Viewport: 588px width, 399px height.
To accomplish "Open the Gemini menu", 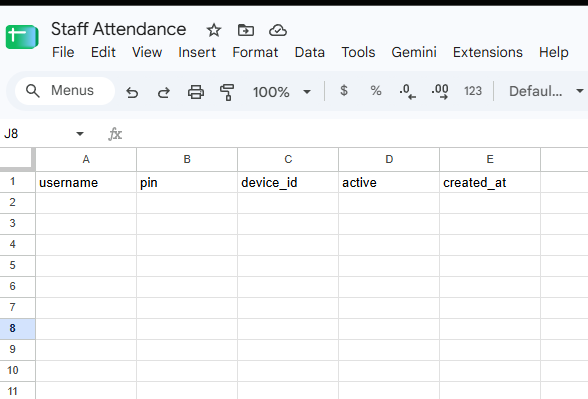I will (x=414, y=52).
